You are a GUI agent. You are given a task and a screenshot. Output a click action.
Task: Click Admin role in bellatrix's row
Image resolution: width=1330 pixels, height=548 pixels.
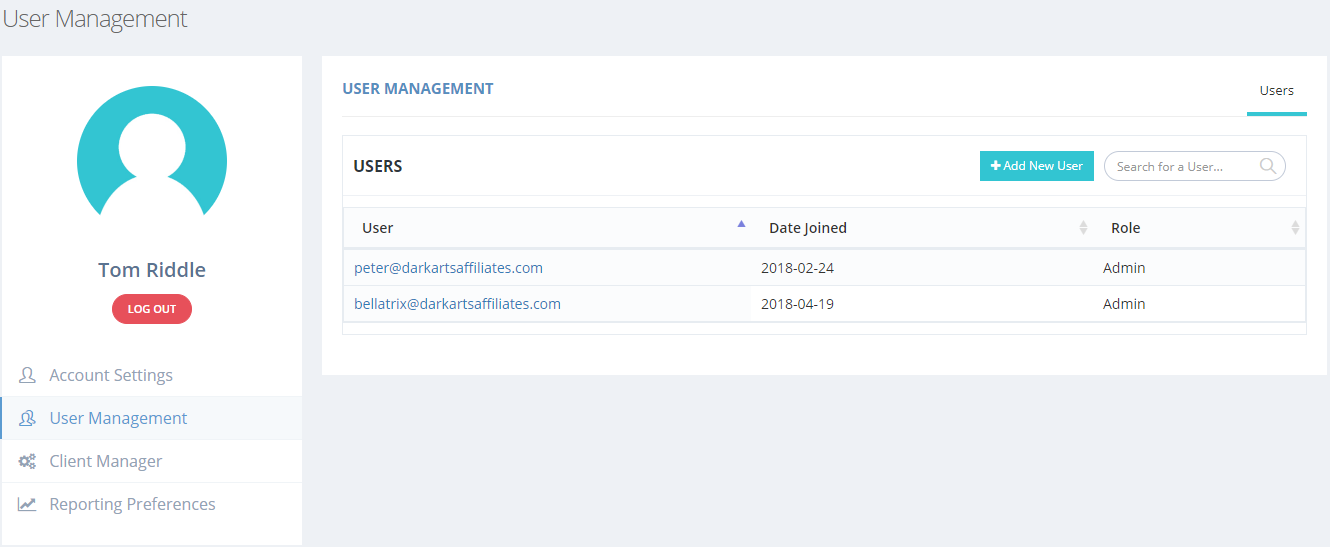1124,304
